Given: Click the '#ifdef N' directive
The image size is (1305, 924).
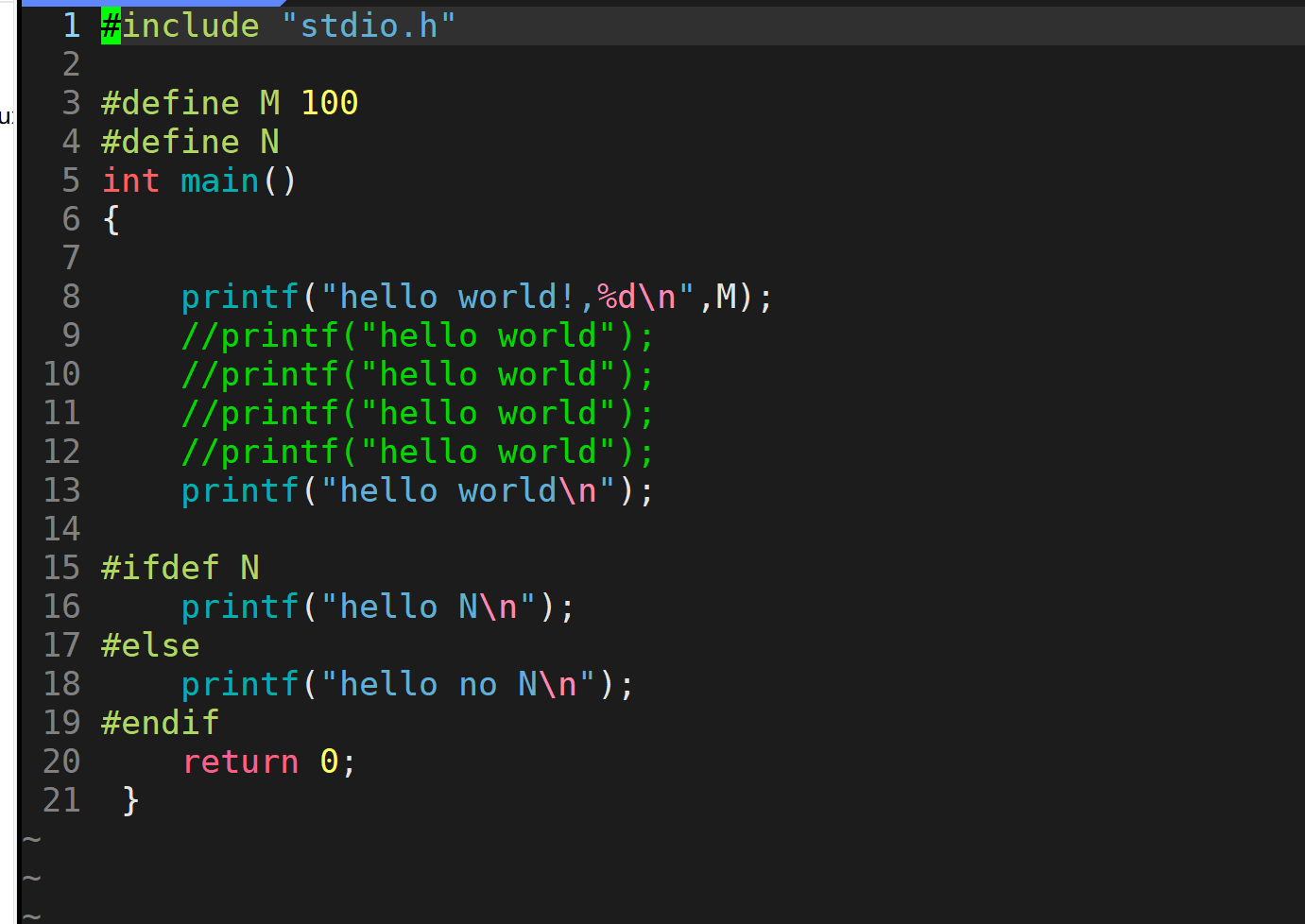Looking at the screenshot, I should point(180,568).
